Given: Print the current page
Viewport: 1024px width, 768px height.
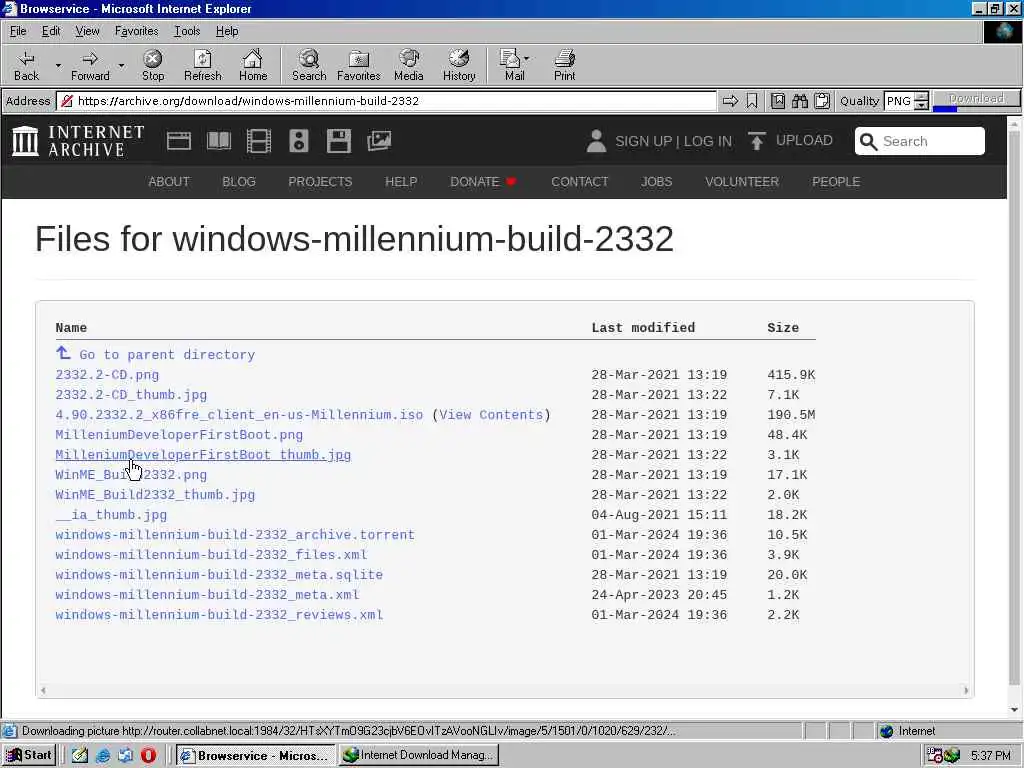Looking at the screenshot, I should [x=564, y=66].
